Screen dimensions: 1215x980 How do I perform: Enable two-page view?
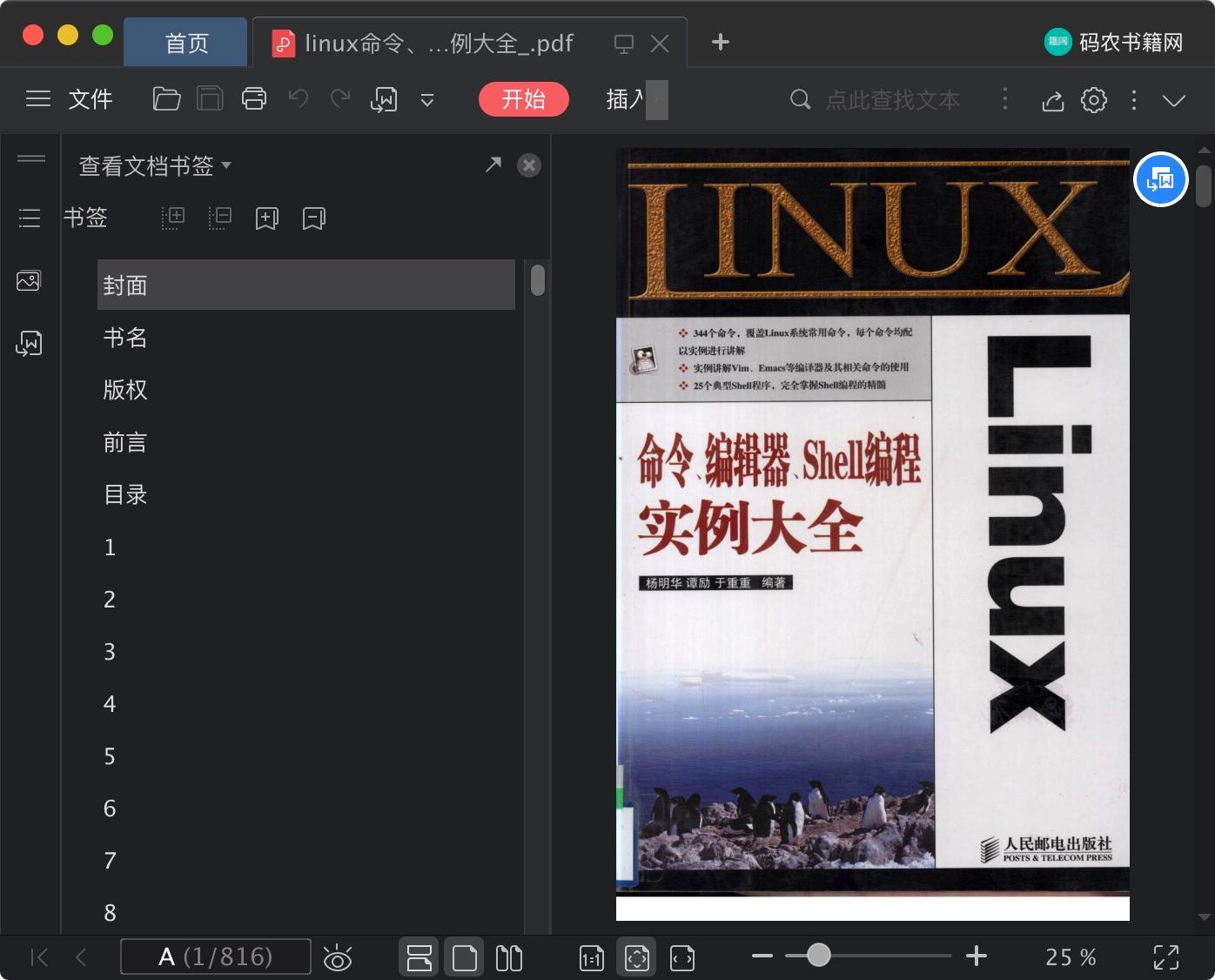[x=509, y=958]
